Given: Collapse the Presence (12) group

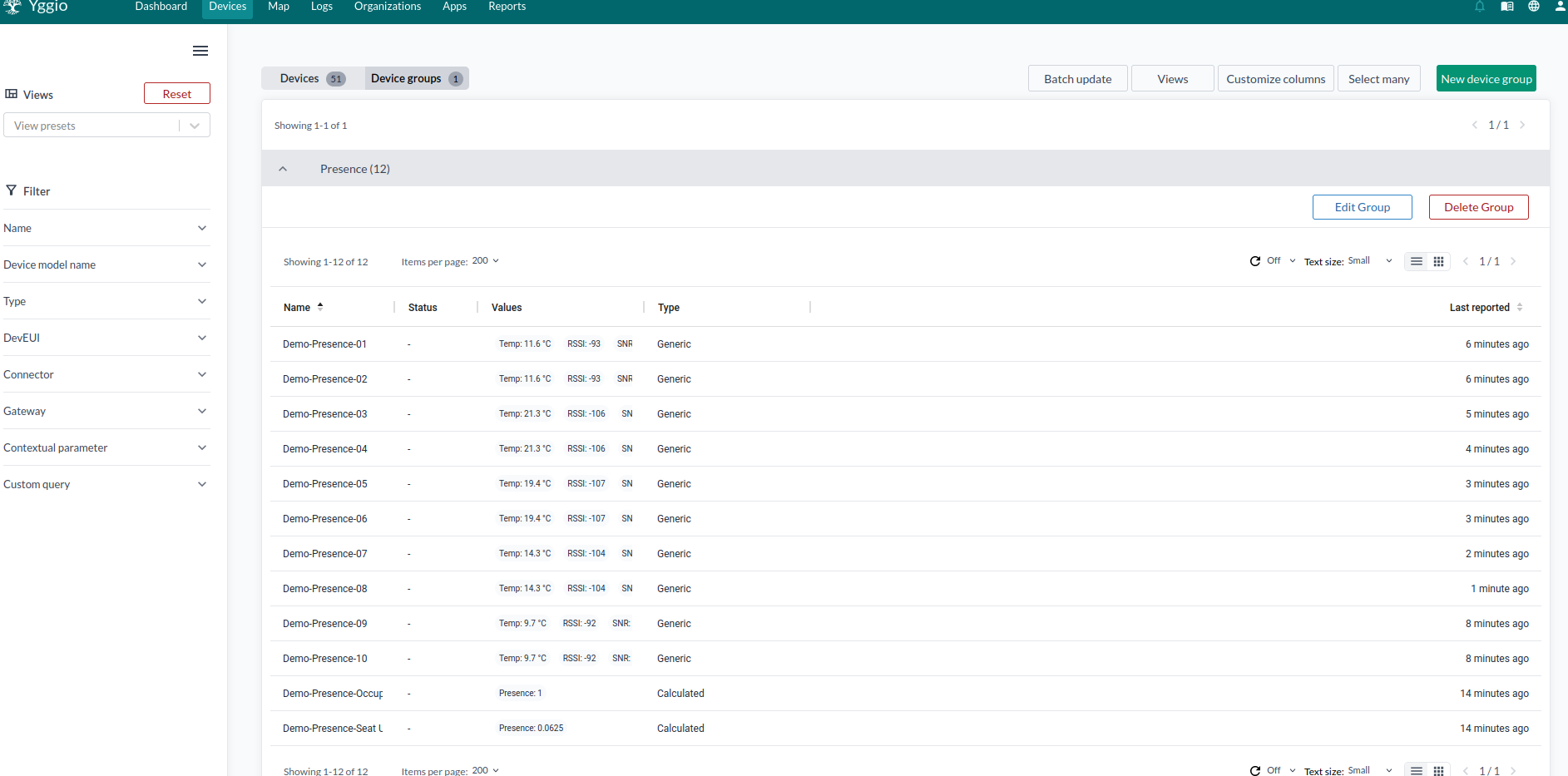Looking at the screenshot, I should pyautogui.click(x=283, y=169).
